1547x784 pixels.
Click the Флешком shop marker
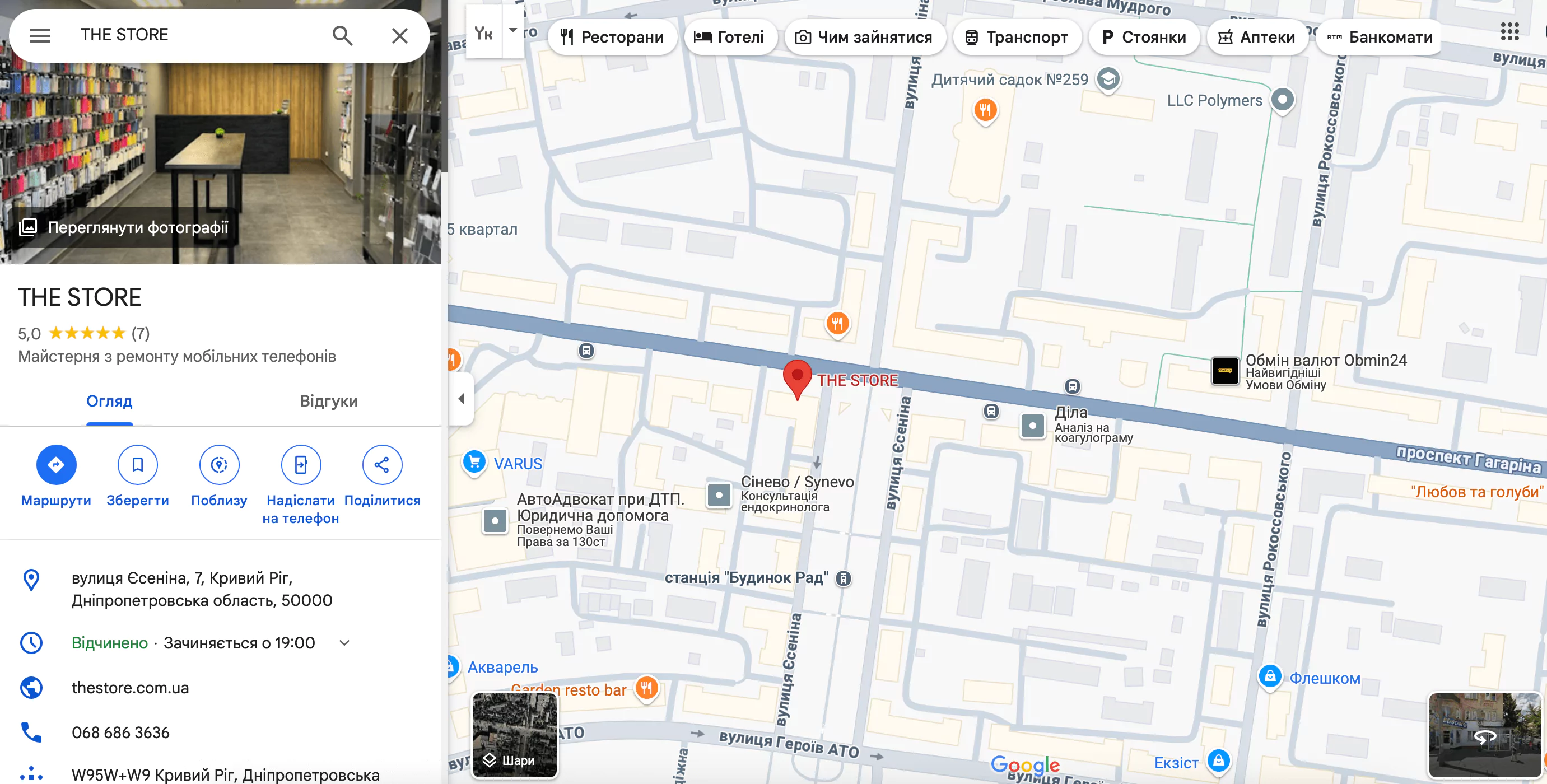coord(1270,677)
